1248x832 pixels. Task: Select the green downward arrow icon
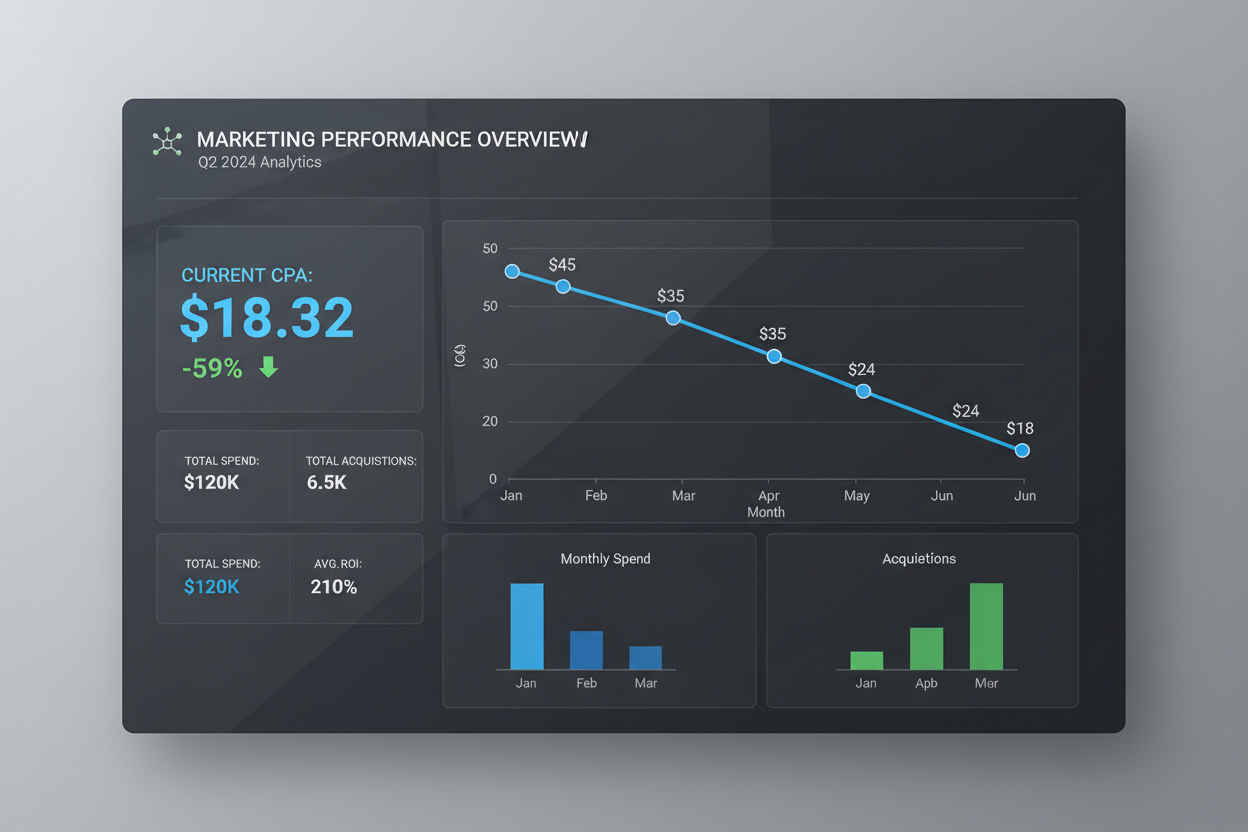[x=266, y=368]
